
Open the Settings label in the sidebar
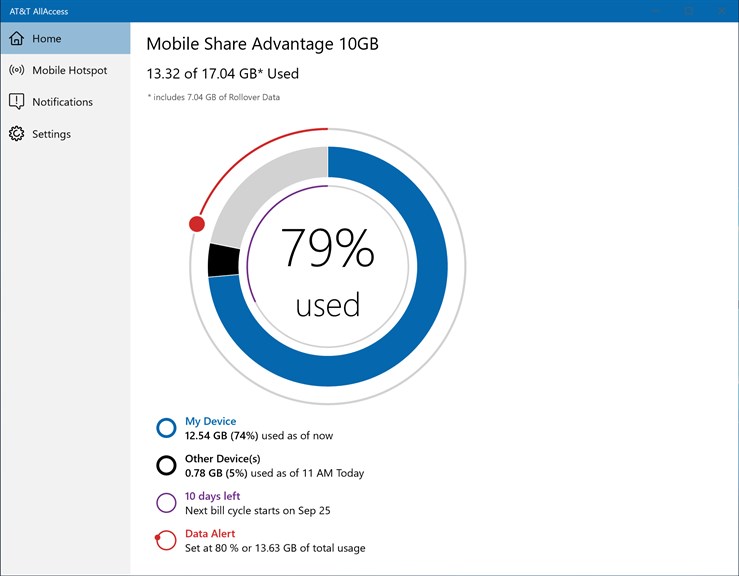[51, 134]
